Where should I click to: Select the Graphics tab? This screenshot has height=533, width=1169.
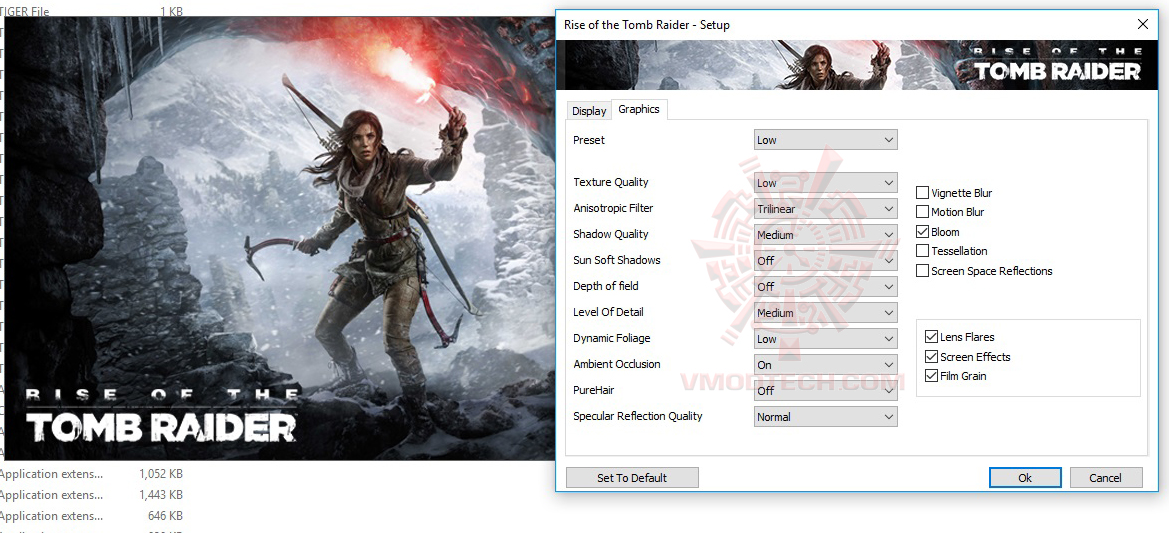click(x=639, y=109)
